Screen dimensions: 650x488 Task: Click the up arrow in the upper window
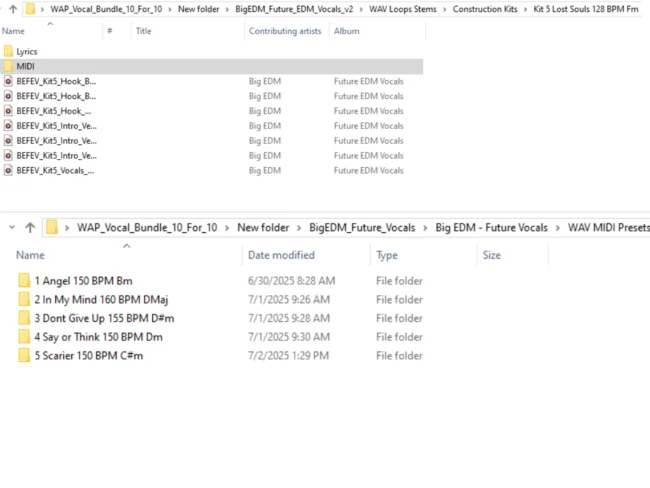12,9
